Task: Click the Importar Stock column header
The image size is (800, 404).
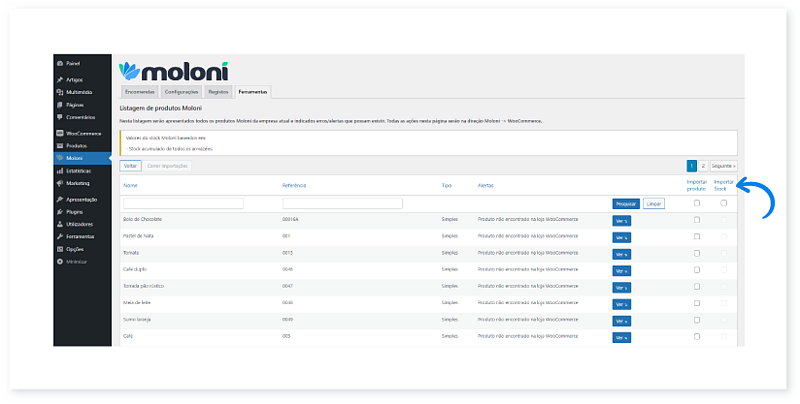Action: point(723,186)
